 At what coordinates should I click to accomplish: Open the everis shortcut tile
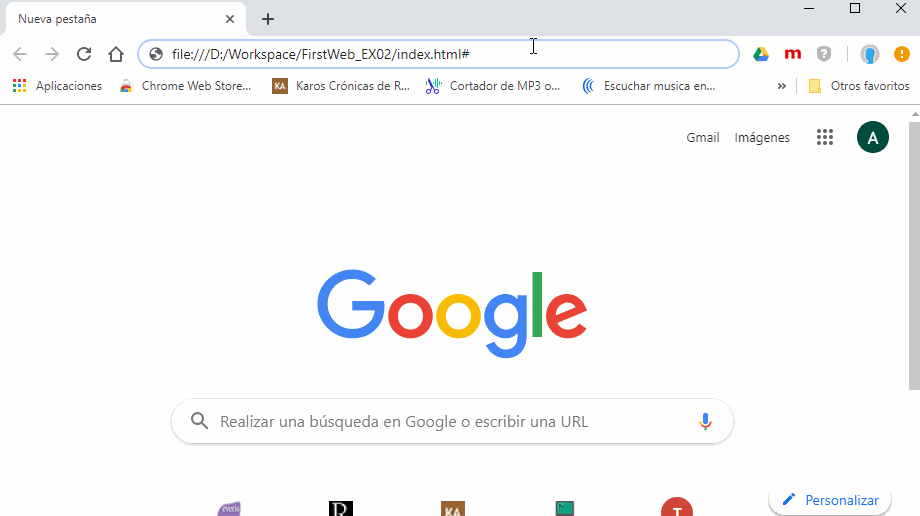point(229,508)
